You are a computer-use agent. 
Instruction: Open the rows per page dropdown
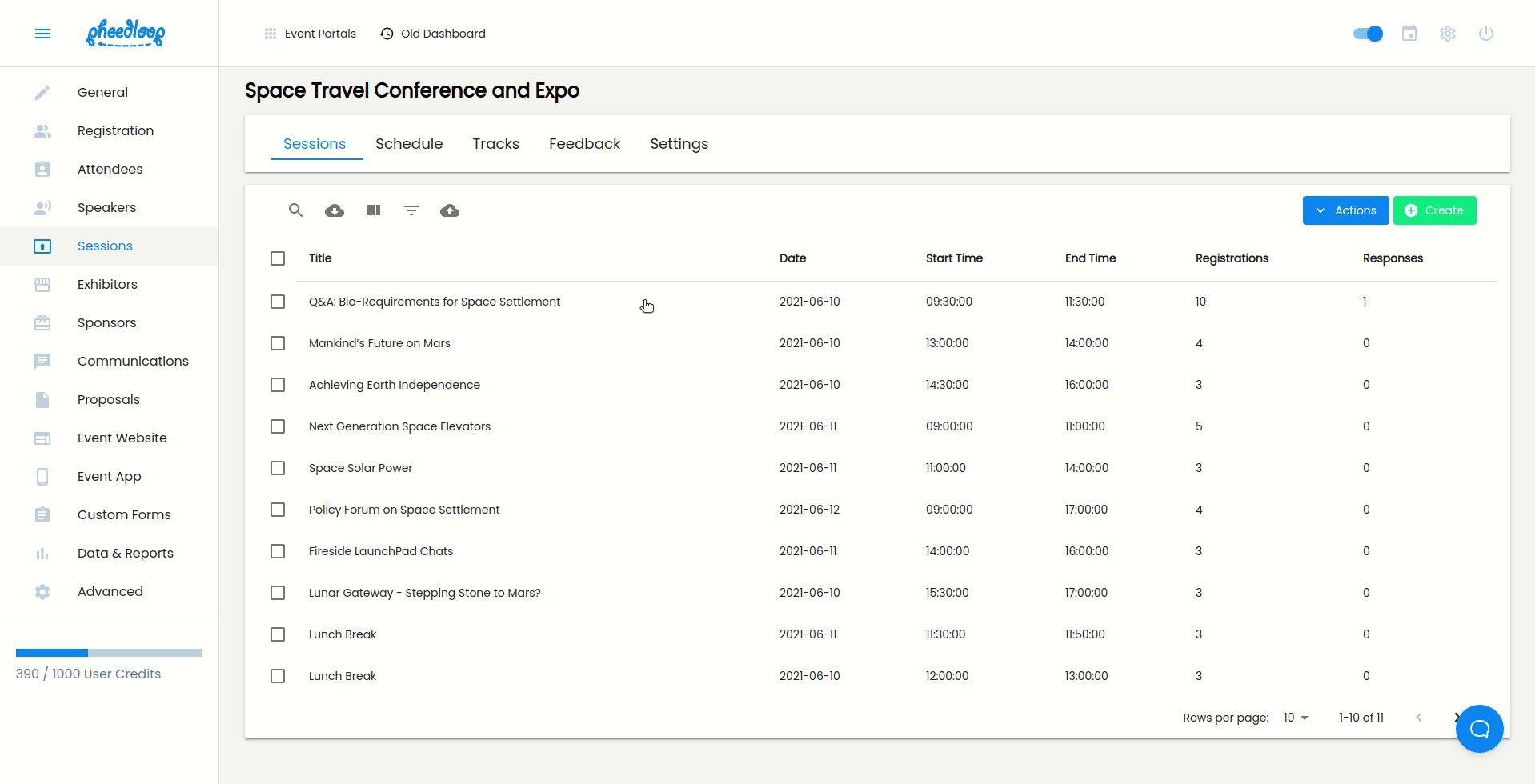[1296, 718]
